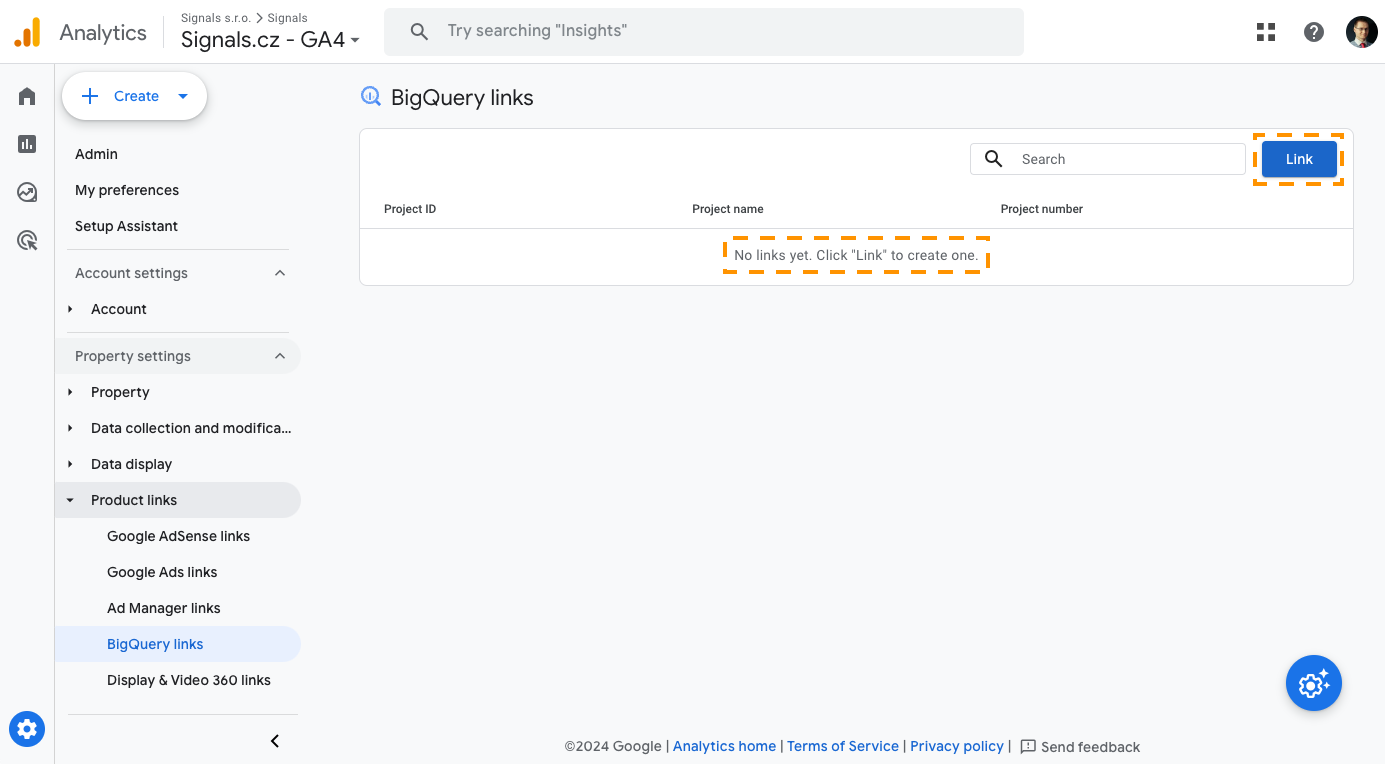Open the Google apps grid icon
Screen dimensions: 1385x764
click(1266, 32)
